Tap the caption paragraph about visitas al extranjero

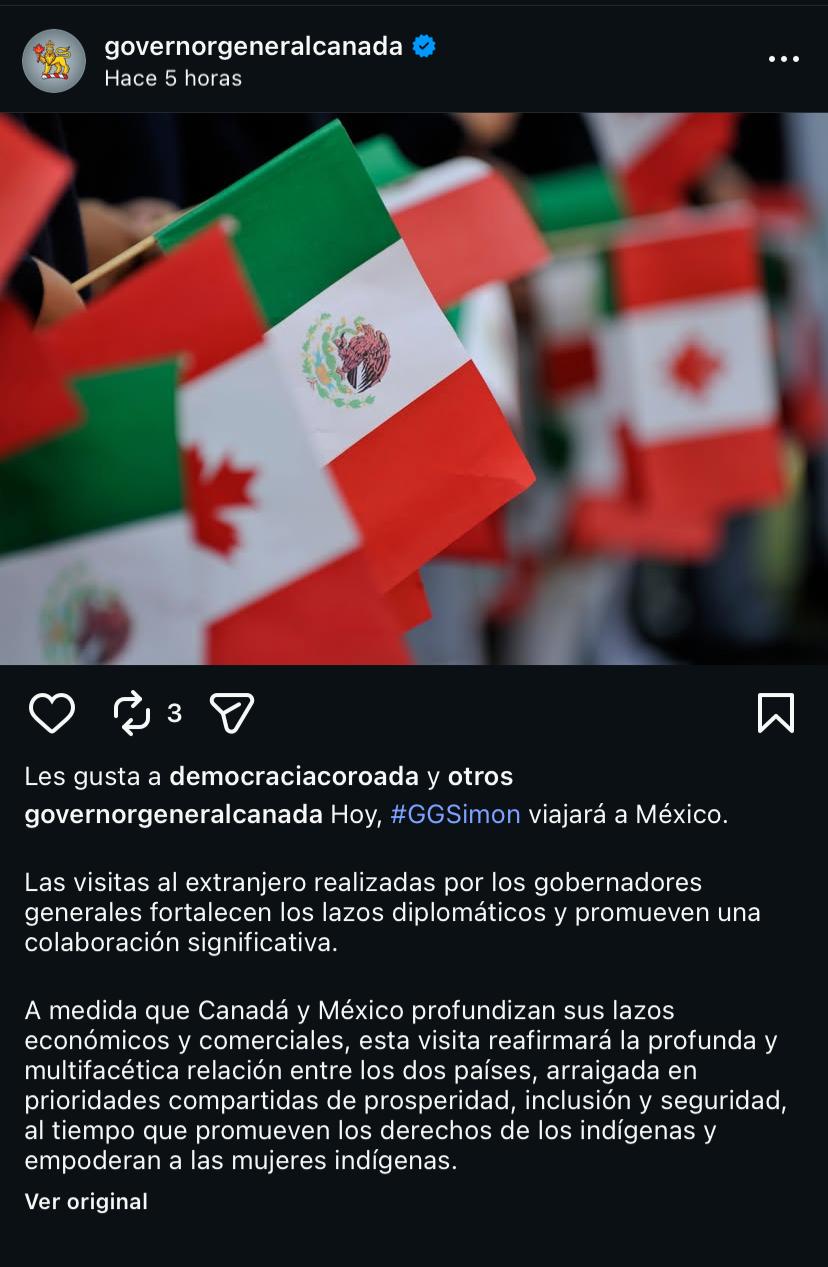(392, 913)
